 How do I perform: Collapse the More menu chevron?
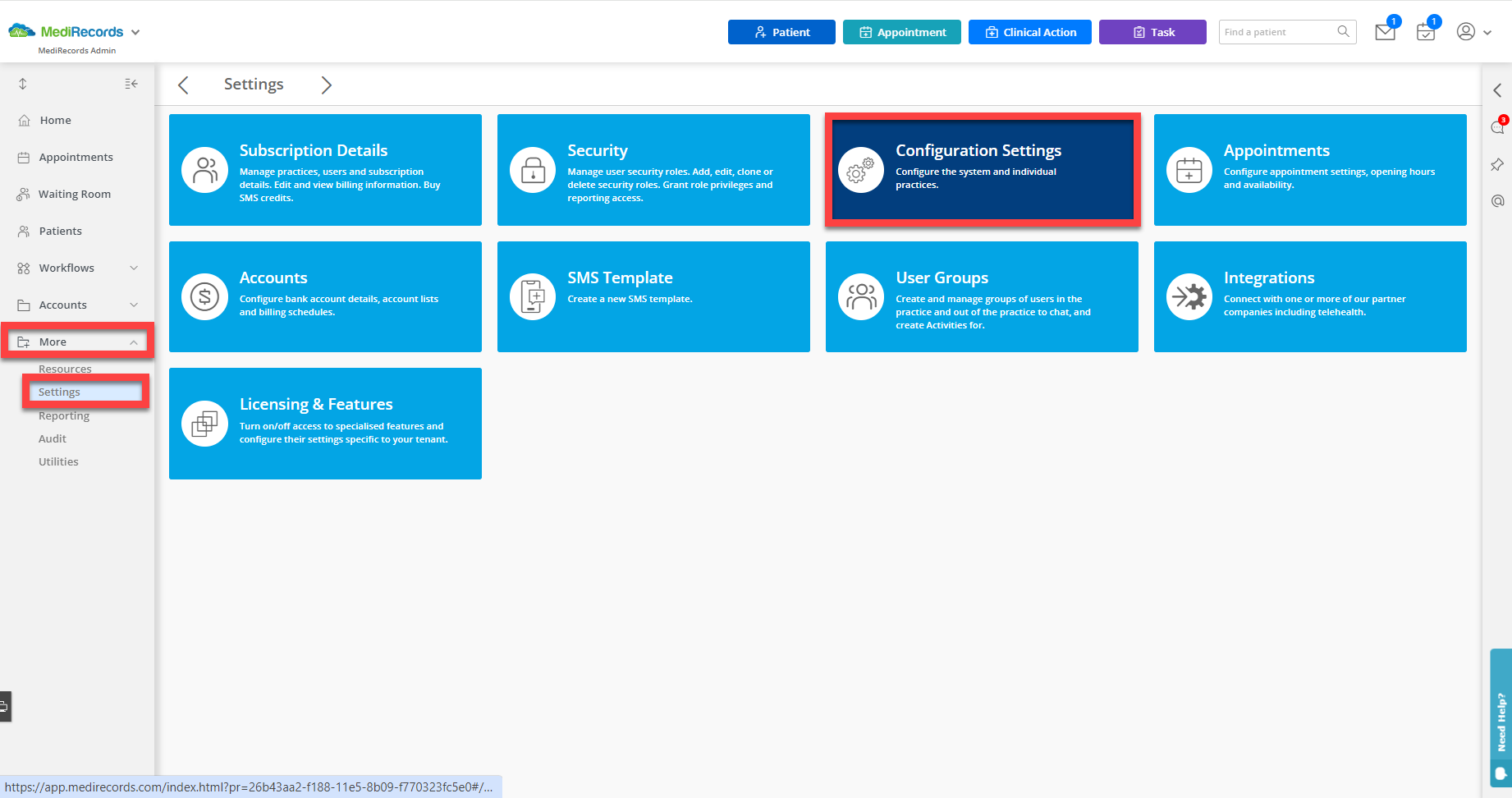pos(134,342)
